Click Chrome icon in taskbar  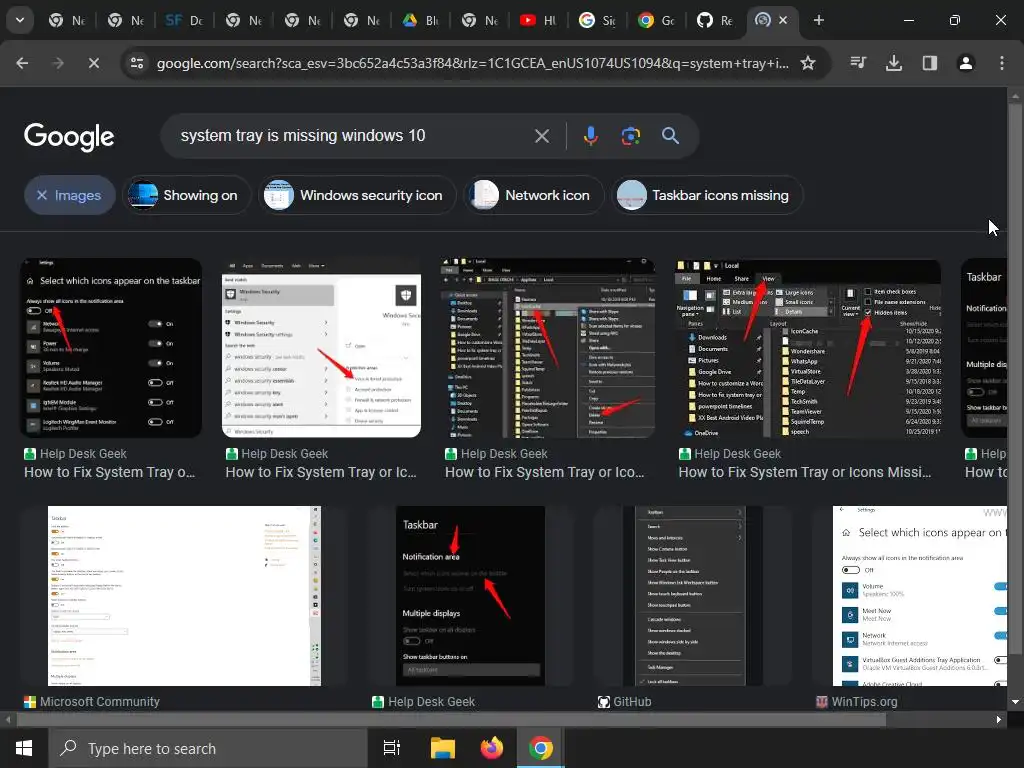541,748
